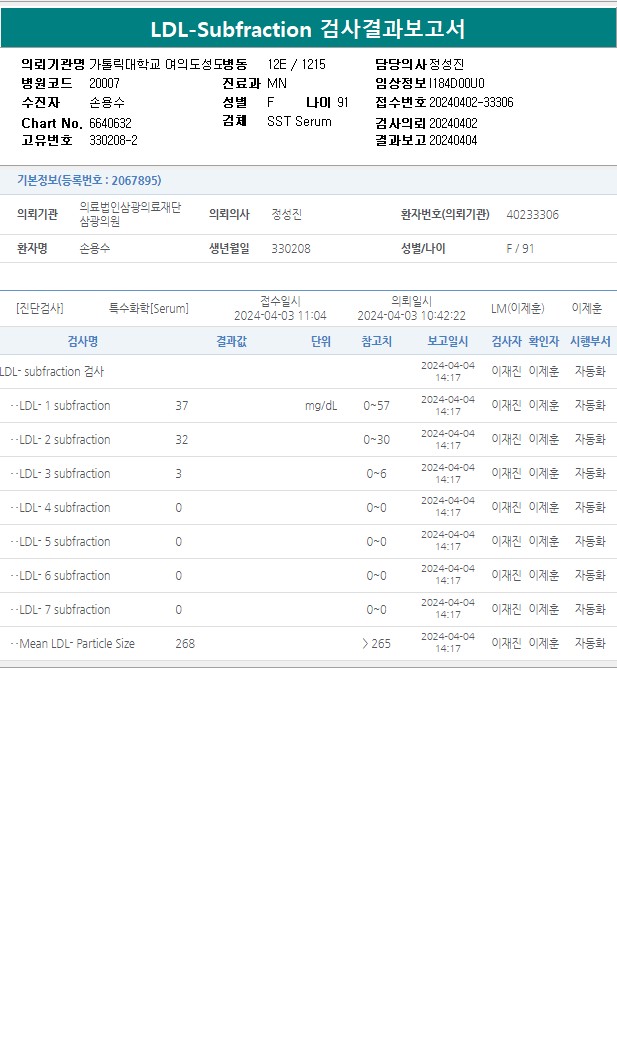Click the LDL- 4 subfraction test name
Screen dimensions: 617x1041
pyautogui.click(x=64, y=508)
